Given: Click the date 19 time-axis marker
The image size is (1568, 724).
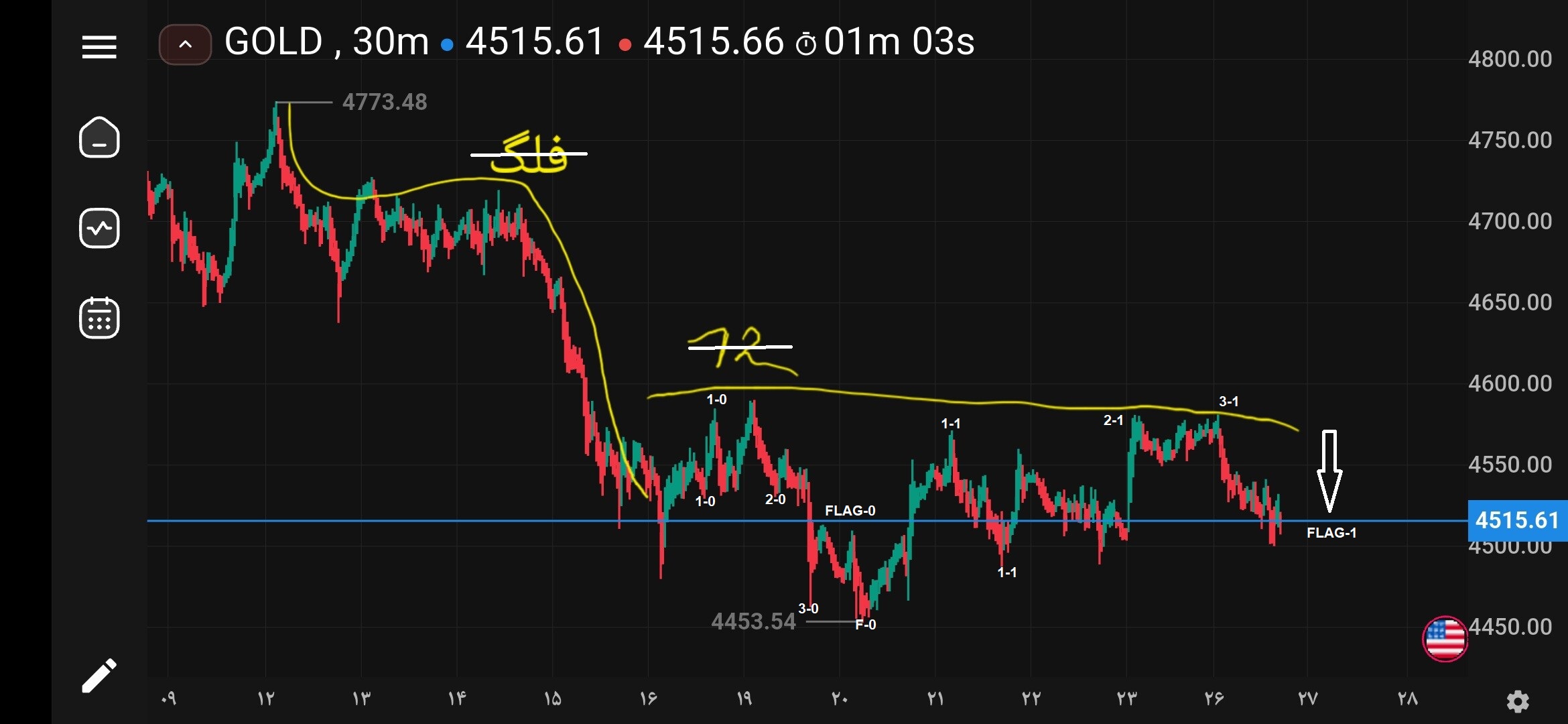Looking at the screenshot, I should (x=744, y=699).
